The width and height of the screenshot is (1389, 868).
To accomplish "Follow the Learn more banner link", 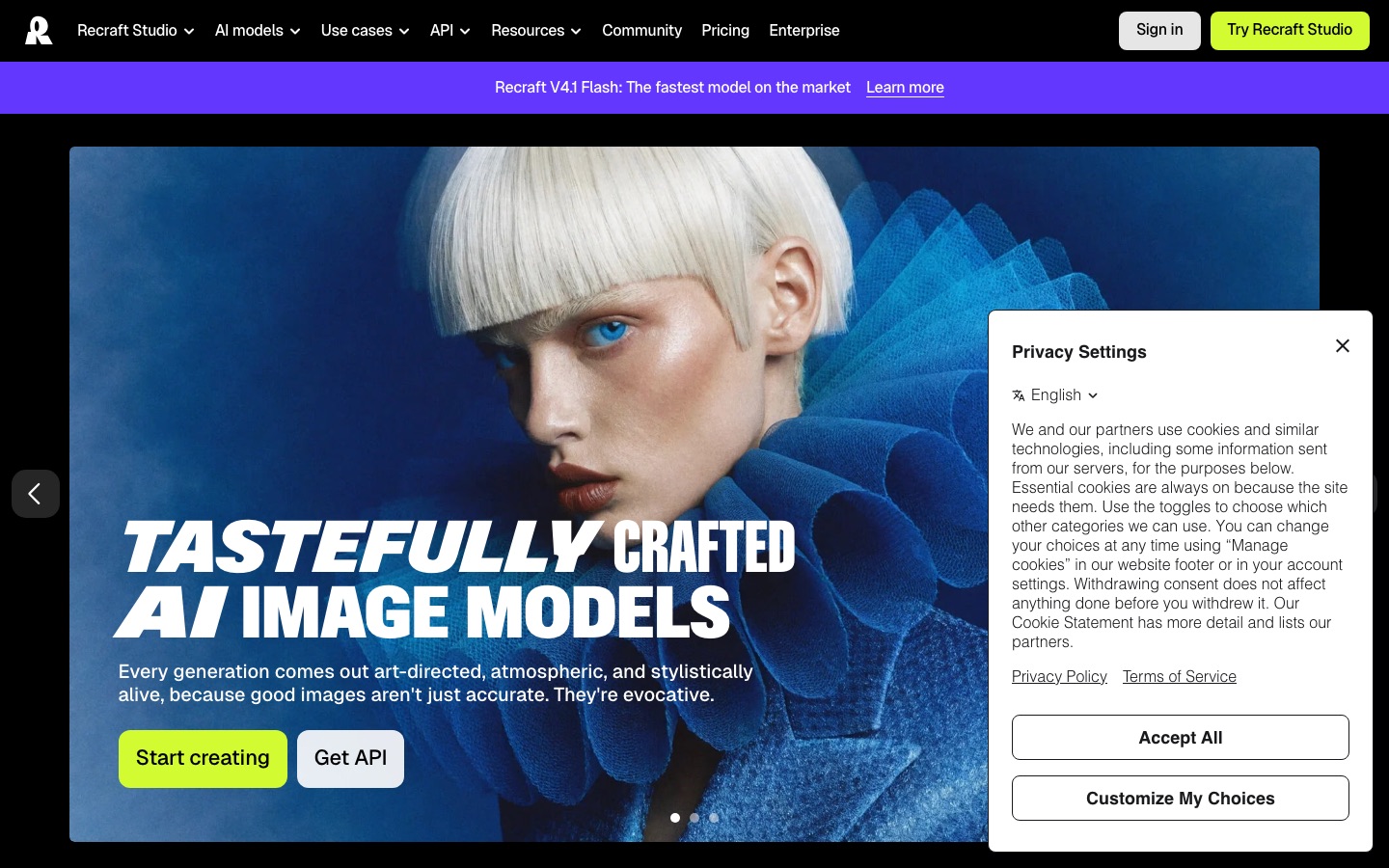I will pos(905,88).
